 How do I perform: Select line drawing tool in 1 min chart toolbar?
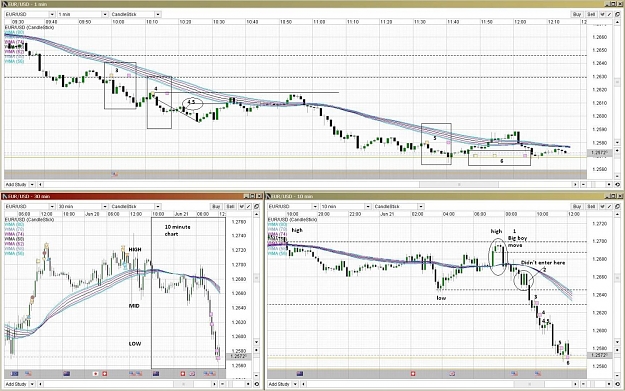click(x=609, y=14)
